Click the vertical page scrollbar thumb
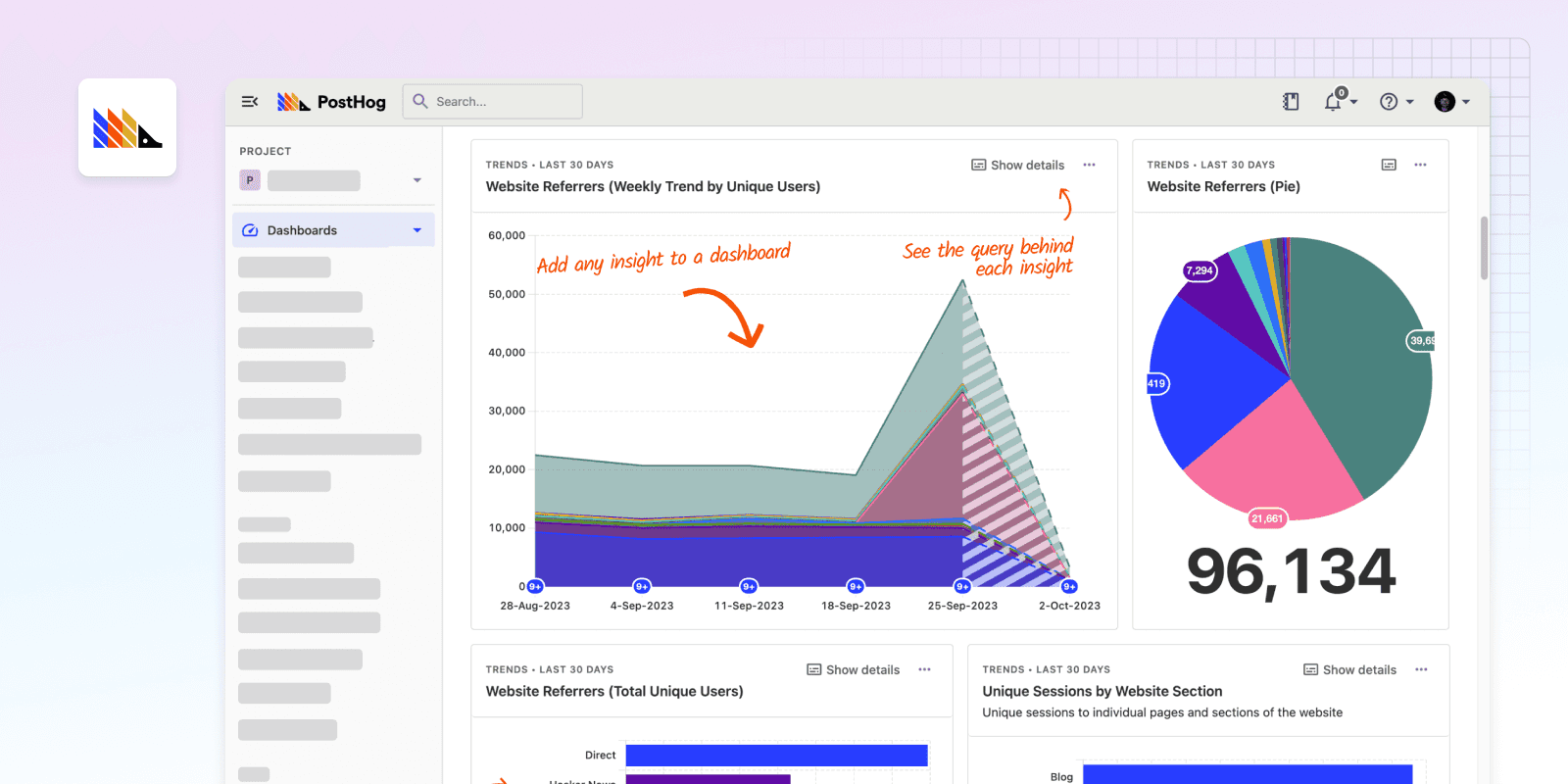 point(1484,248)
